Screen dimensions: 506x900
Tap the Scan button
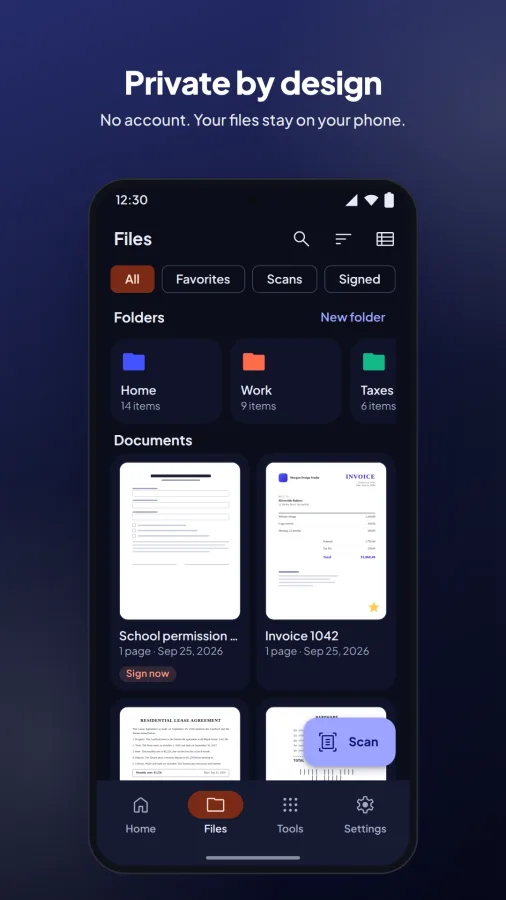(x=349, y=742)
